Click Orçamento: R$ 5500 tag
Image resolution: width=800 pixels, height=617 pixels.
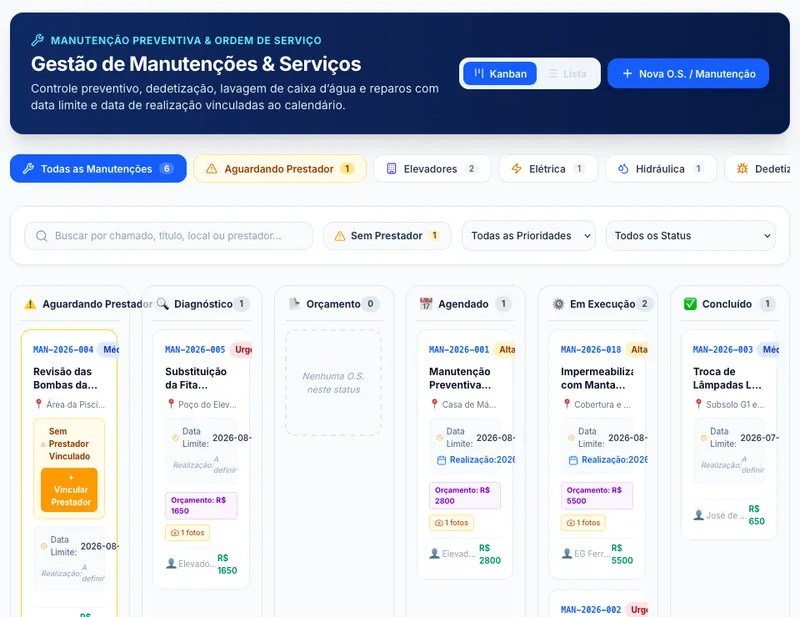tap(597, 496)
